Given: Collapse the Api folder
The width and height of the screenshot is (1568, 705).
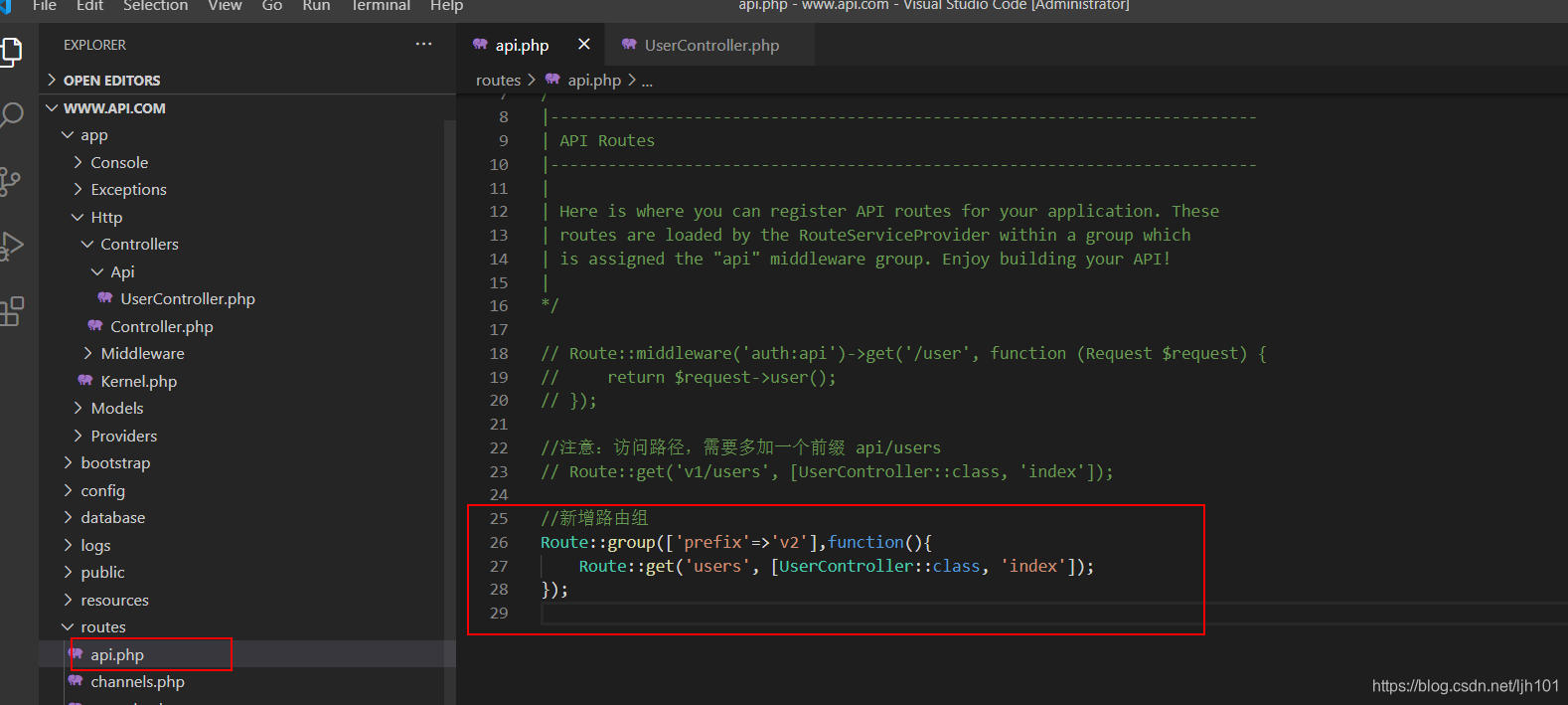Looking at the screenshot, I should coord(97,271).
